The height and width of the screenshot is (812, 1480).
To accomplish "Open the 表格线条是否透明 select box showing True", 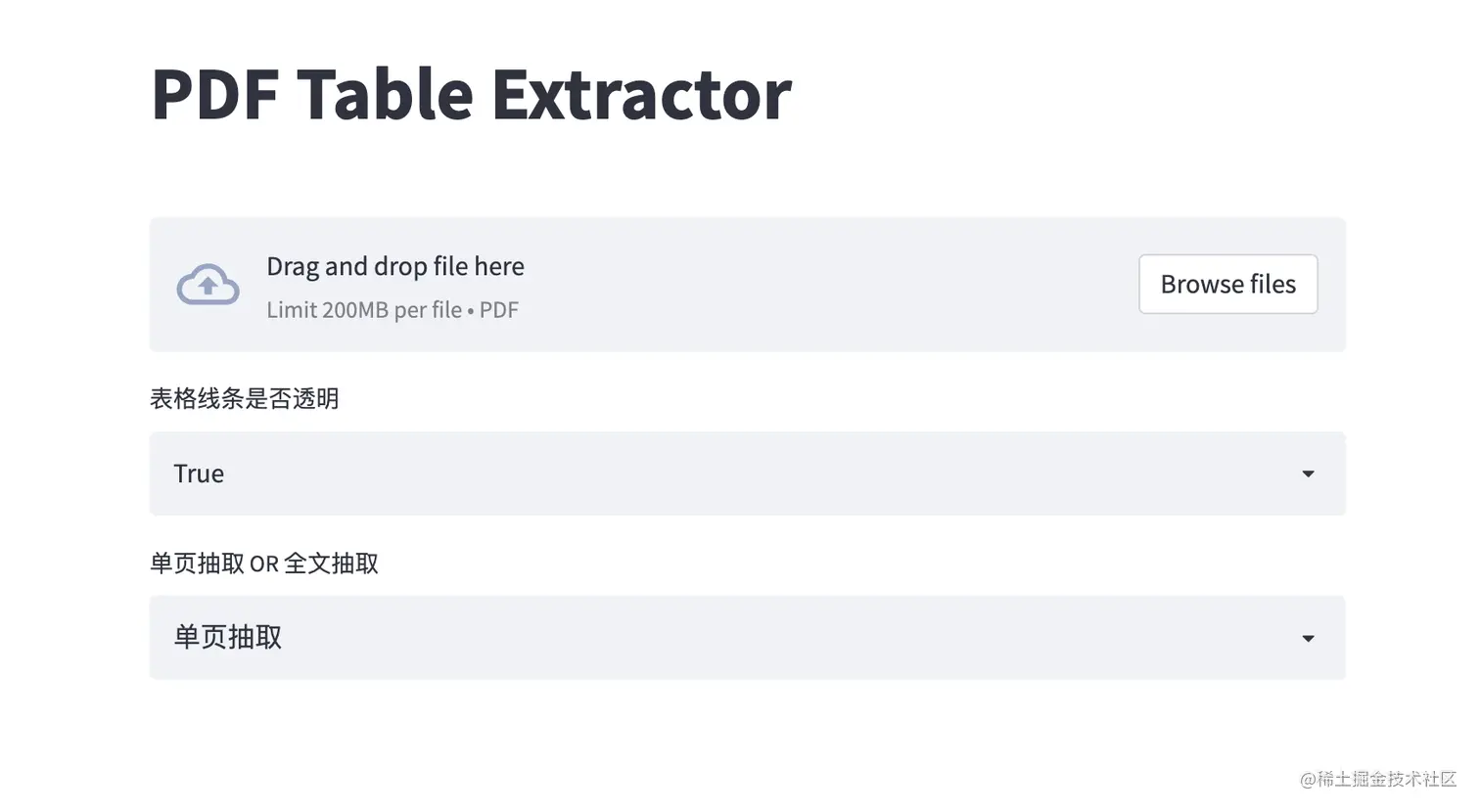I will (x=747, y=474).
